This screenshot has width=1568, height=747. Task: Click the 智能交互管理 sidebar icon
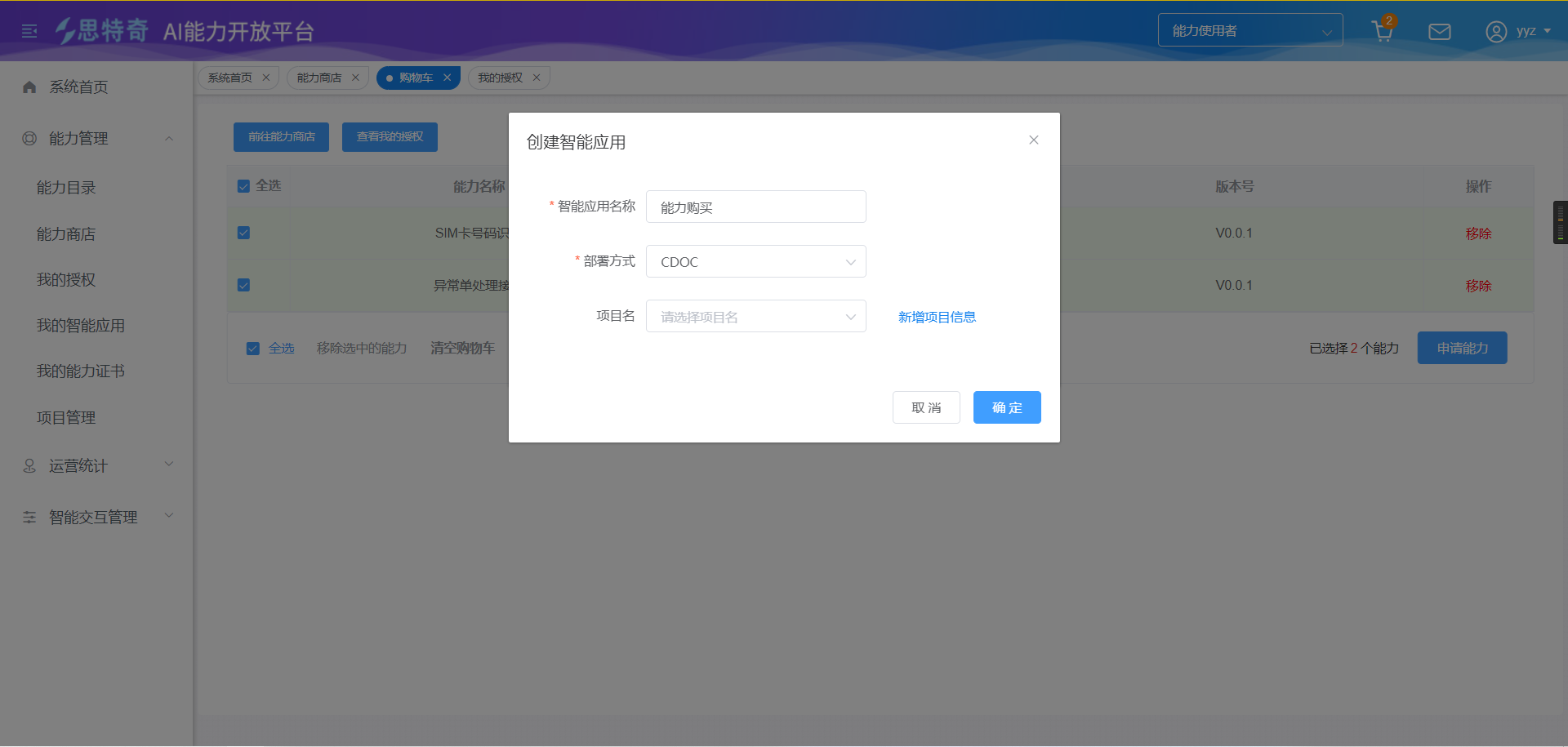pos(29,517)
